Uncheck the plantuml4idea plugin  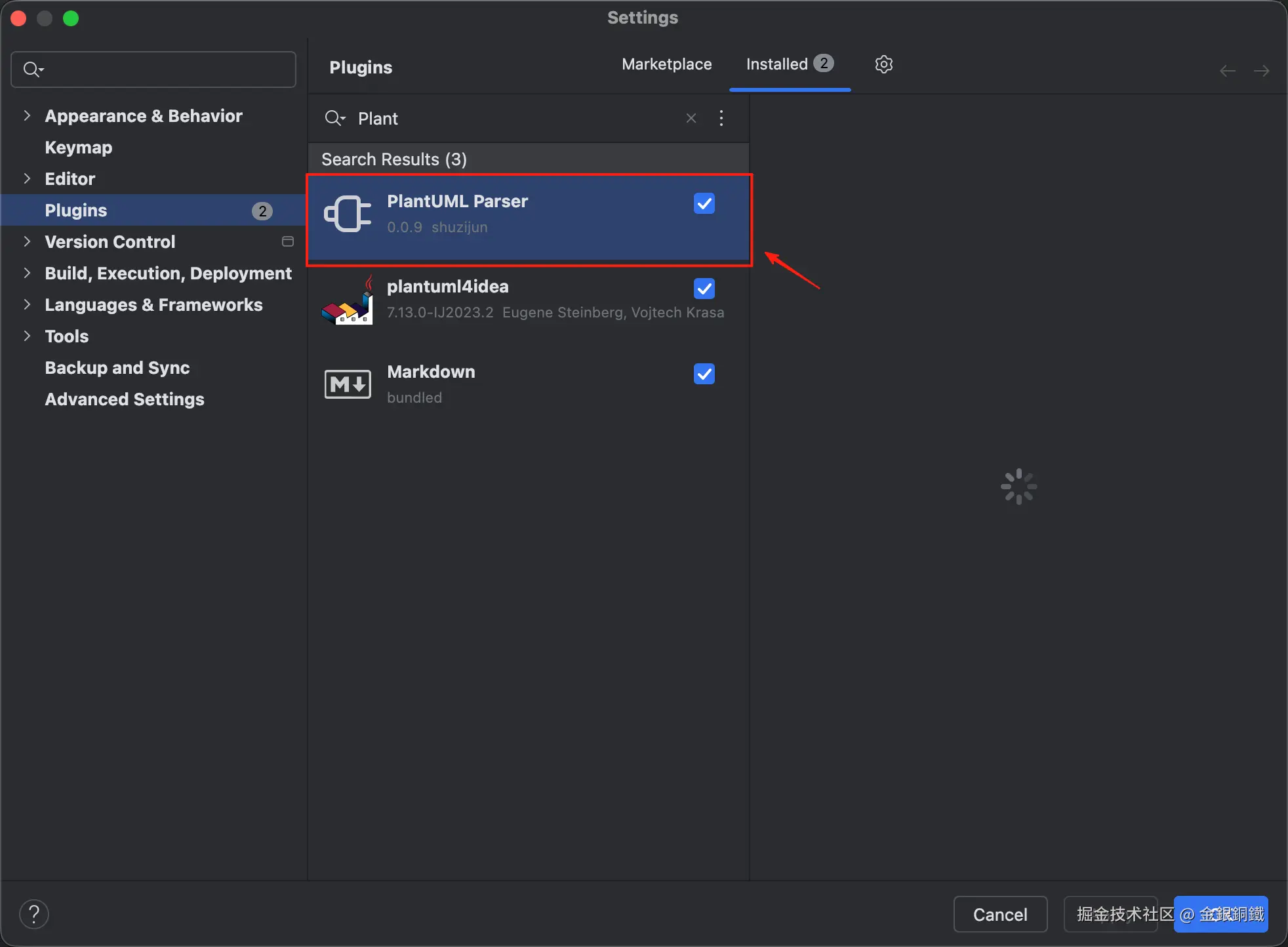(x=704, y=289)
